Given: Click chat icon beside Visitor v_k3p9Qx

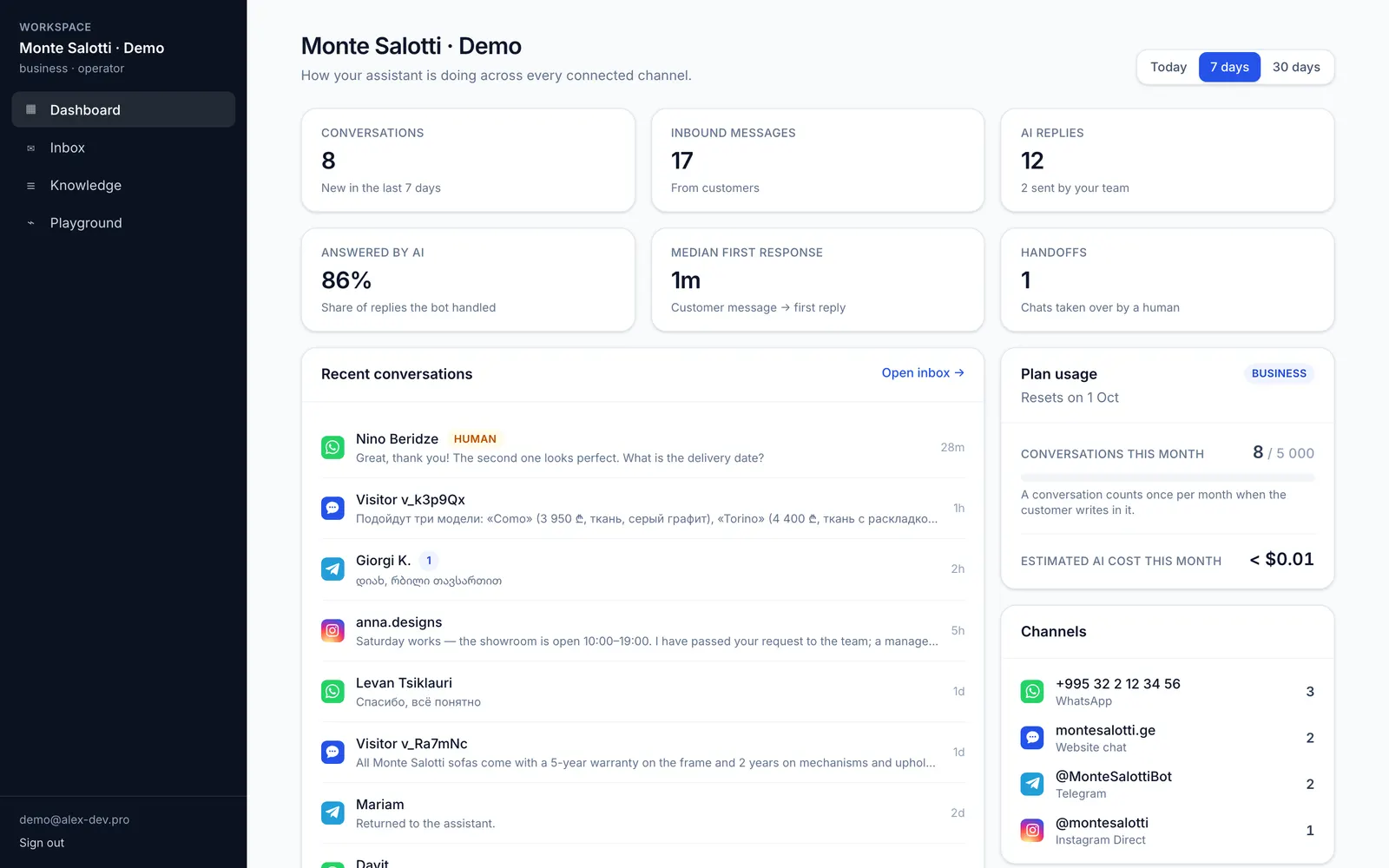Looking at the screenshot, I should pos(332,509).
